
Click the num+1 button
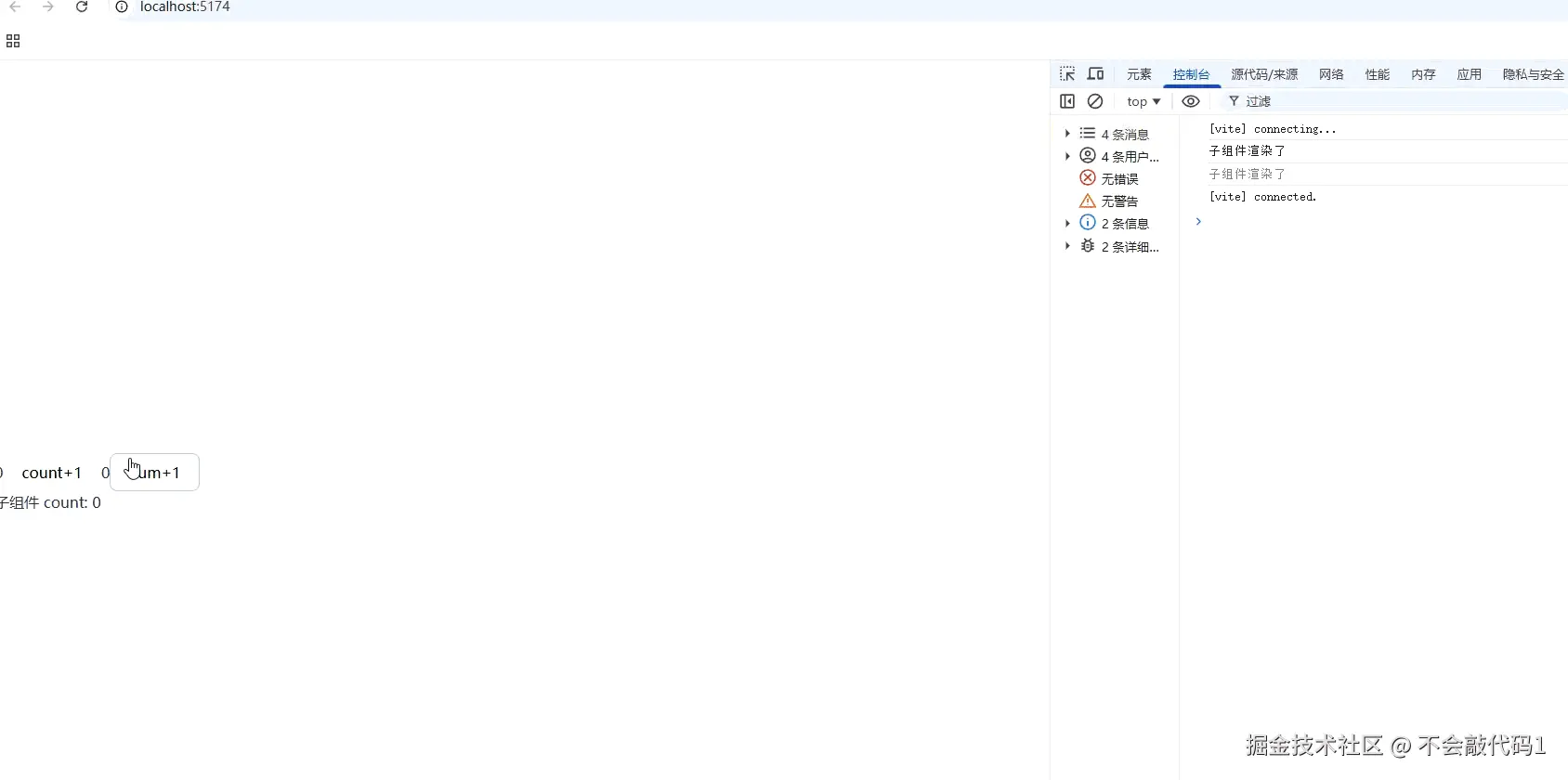[x=154, y=473]
